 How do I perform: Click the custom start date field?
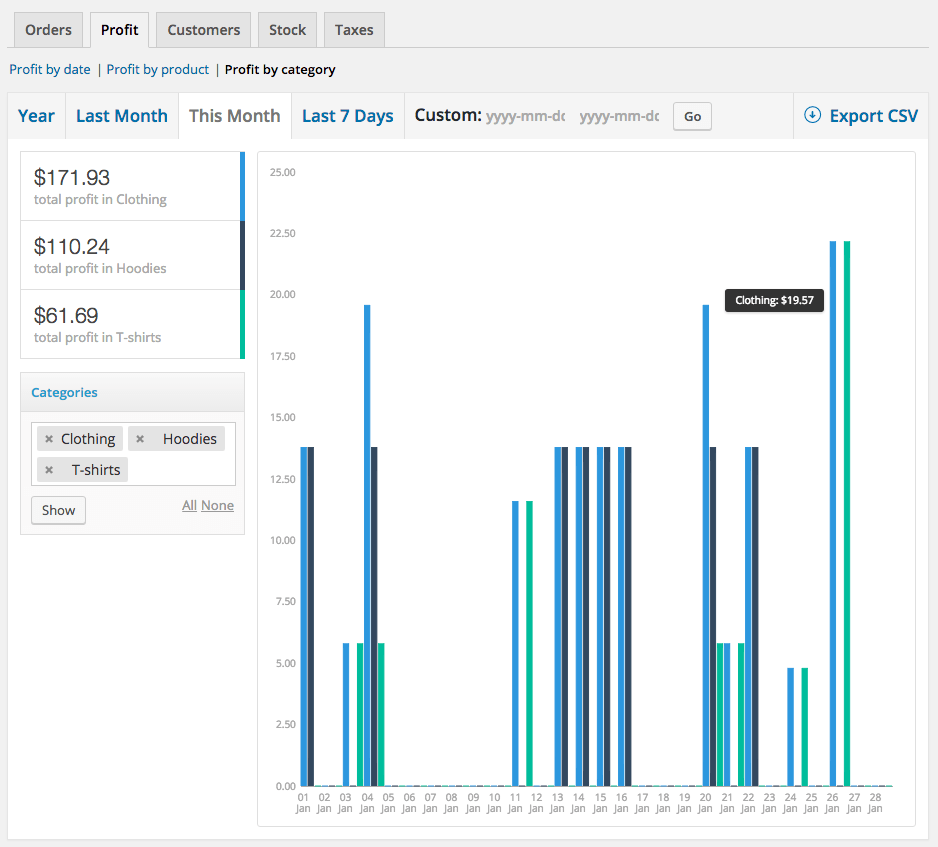click(x=526, y=117)
